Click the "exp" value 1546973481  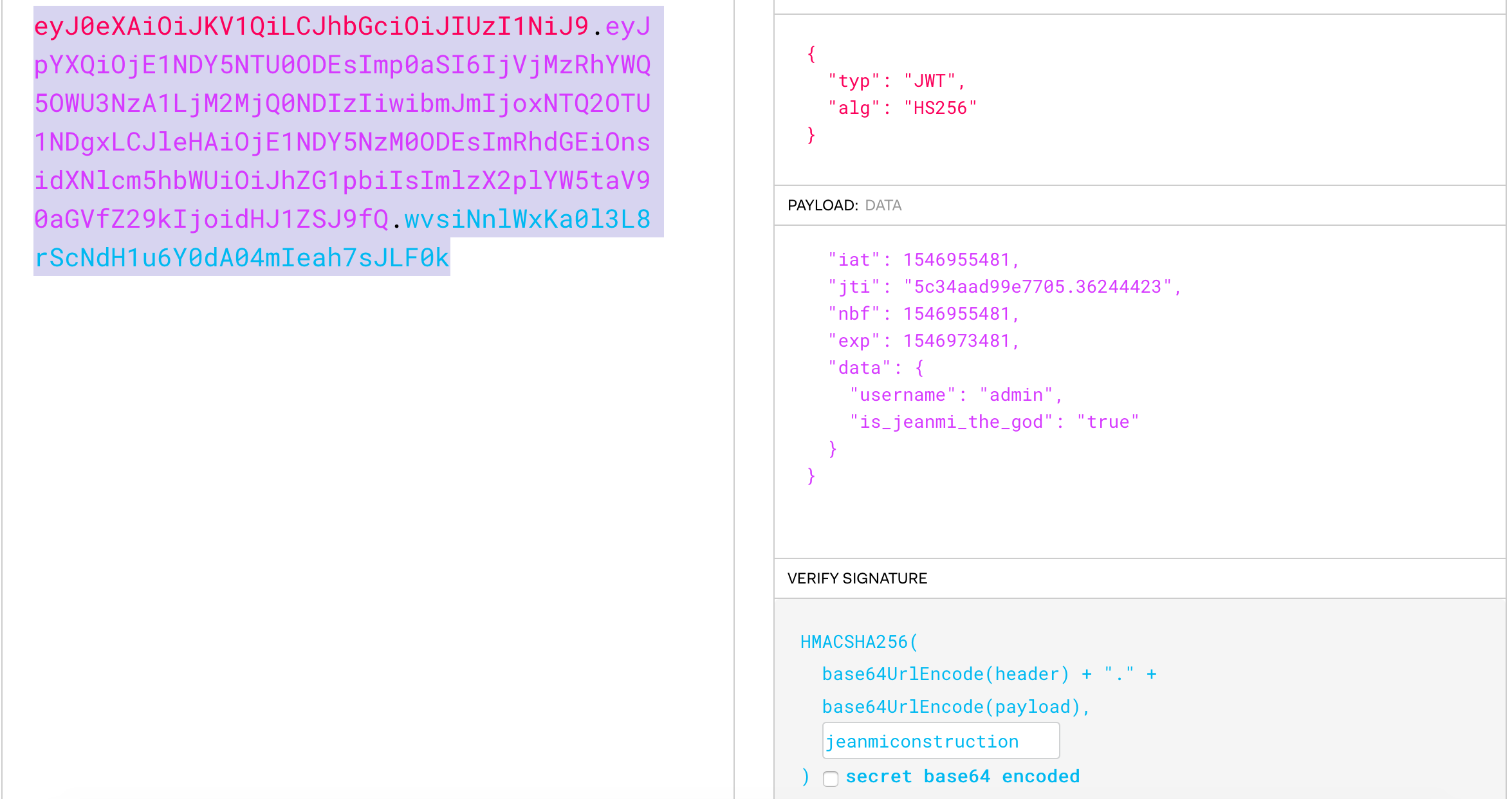(x=956, y=341)
